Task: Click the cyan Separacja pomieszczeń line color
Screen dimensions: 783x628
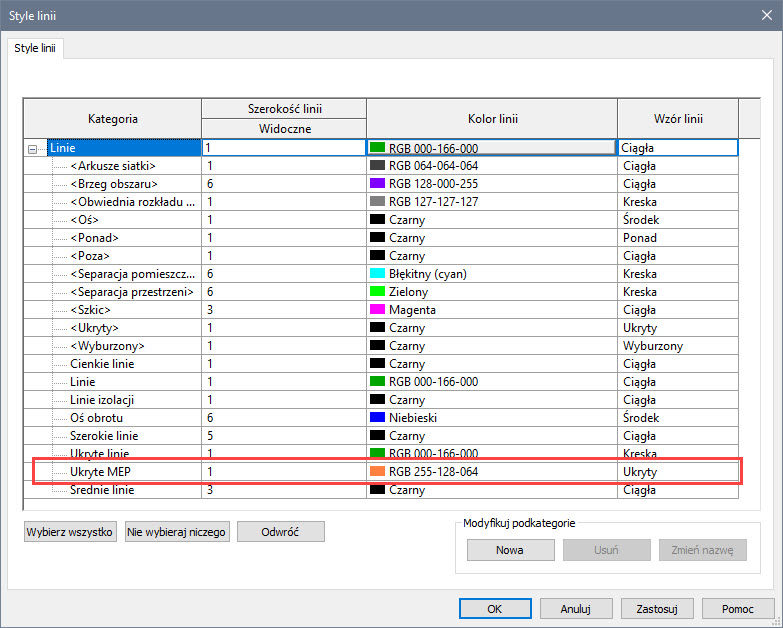Action: 378,274
